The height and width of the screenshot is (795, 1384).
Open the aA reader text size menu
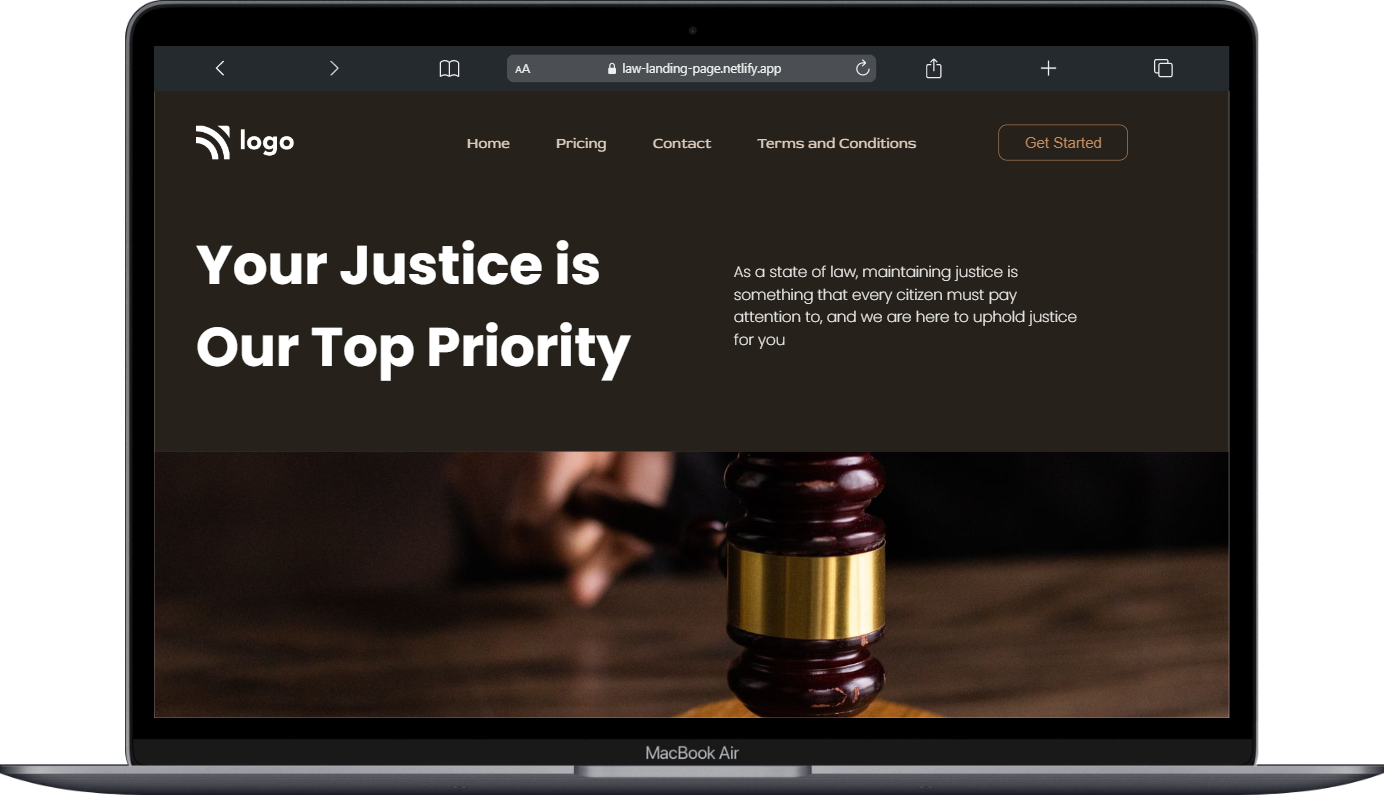coord(523,69)
